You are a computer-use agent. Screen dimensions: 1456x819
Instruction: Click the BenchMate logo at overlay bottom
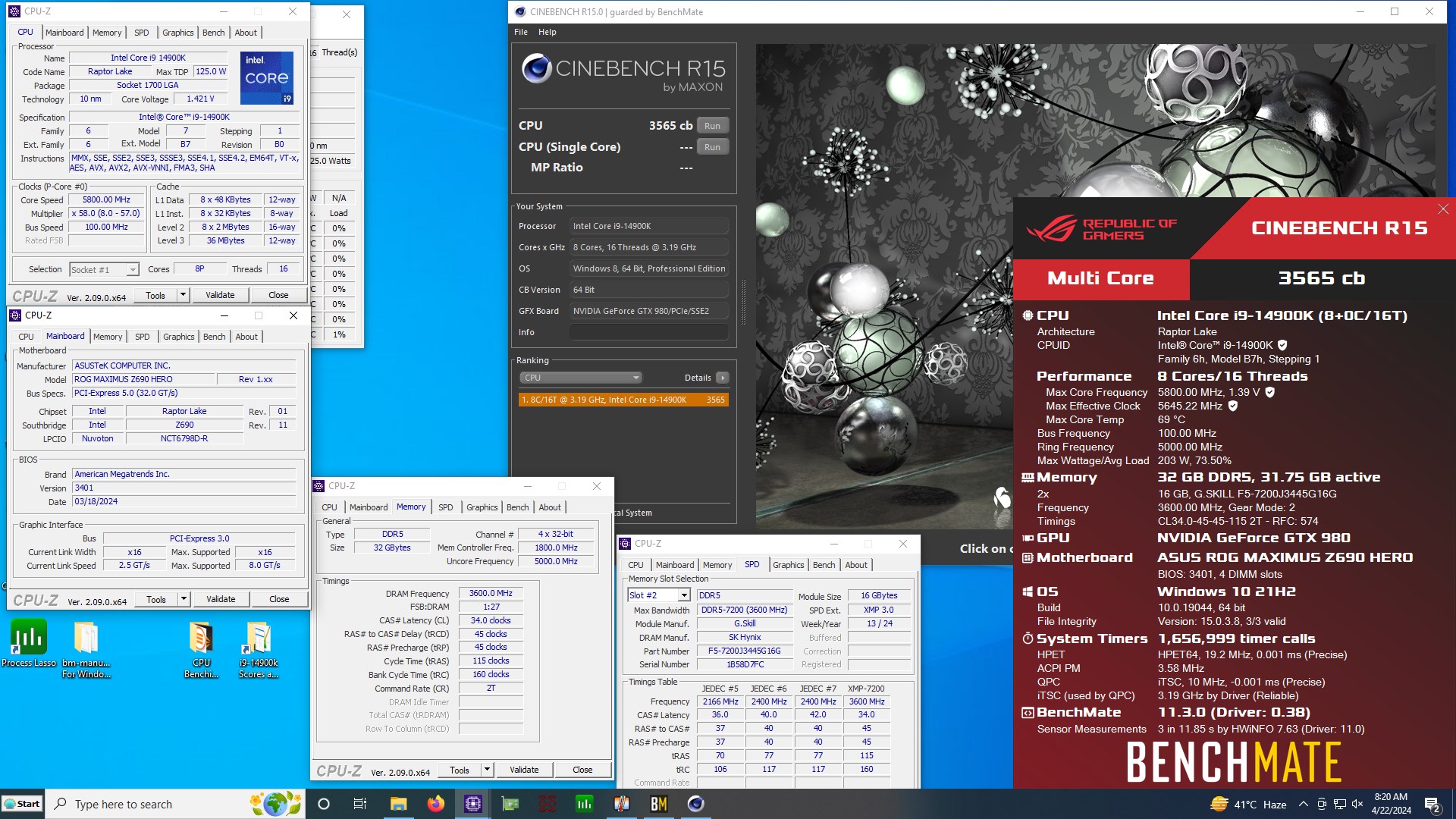click(x=1234, y=762)
